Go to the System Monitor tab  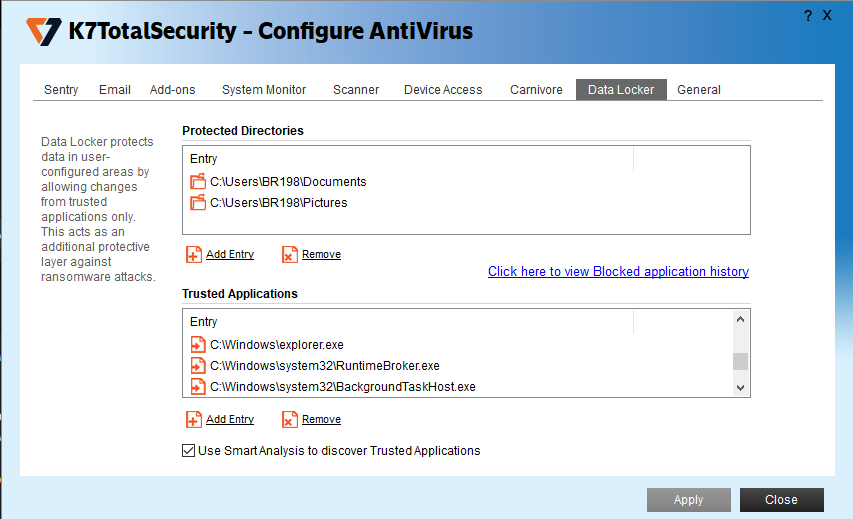click(264, 90)
